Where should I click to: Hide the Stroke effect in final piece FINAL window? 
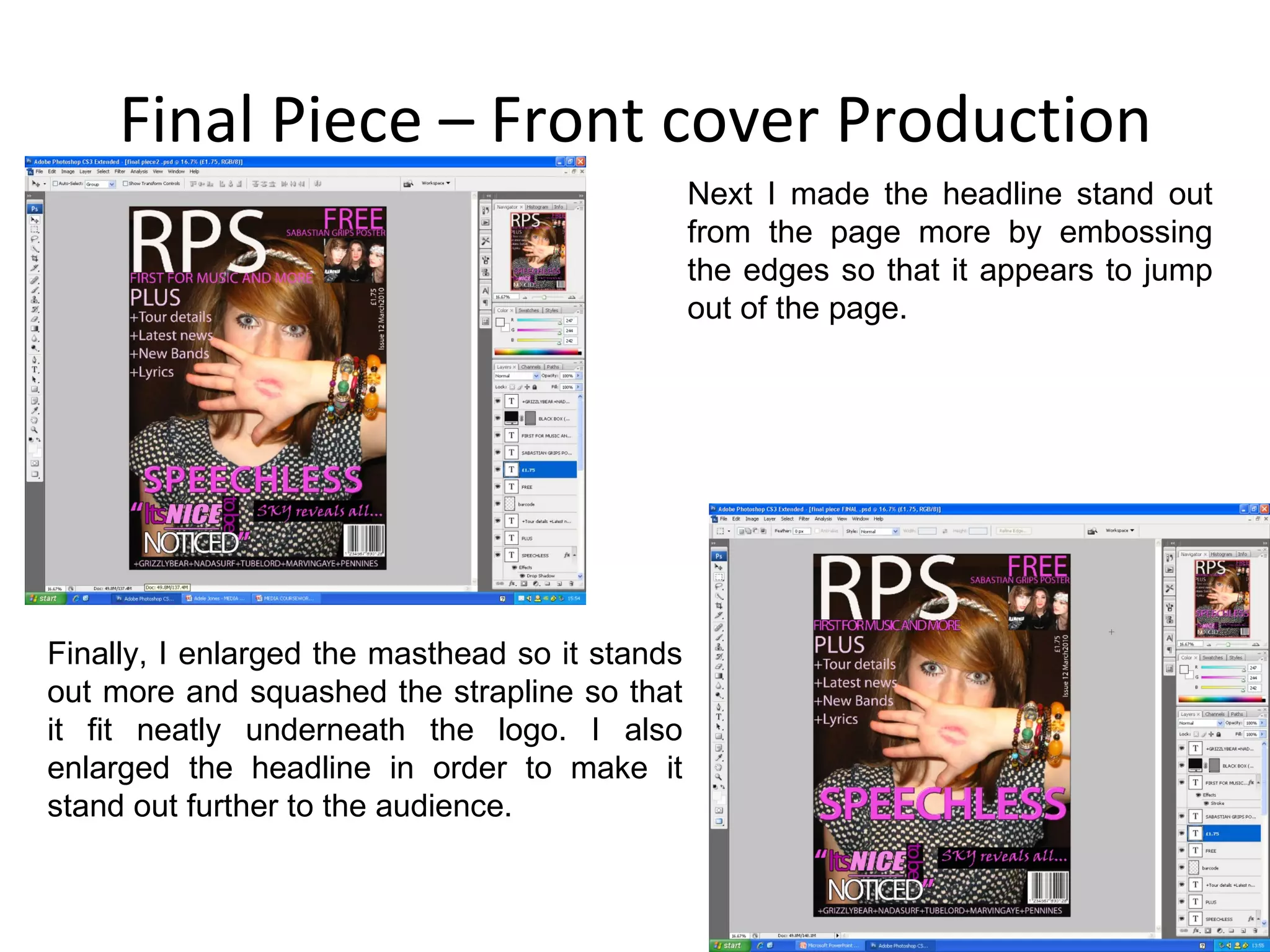1206,803
